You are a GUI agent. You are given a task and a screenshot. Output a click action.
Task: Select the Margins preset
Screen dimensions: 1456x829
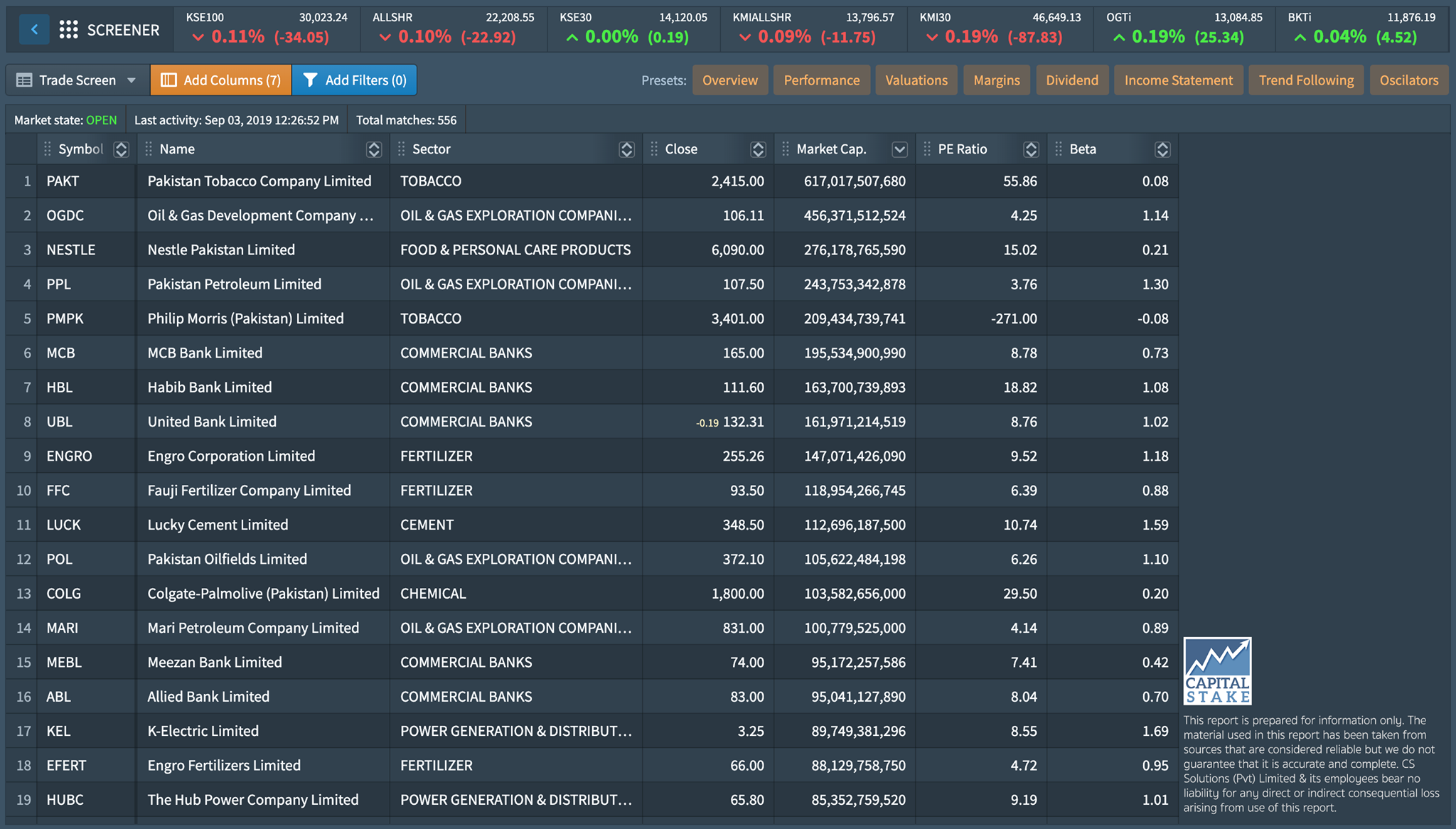click(x=997, y=80)
